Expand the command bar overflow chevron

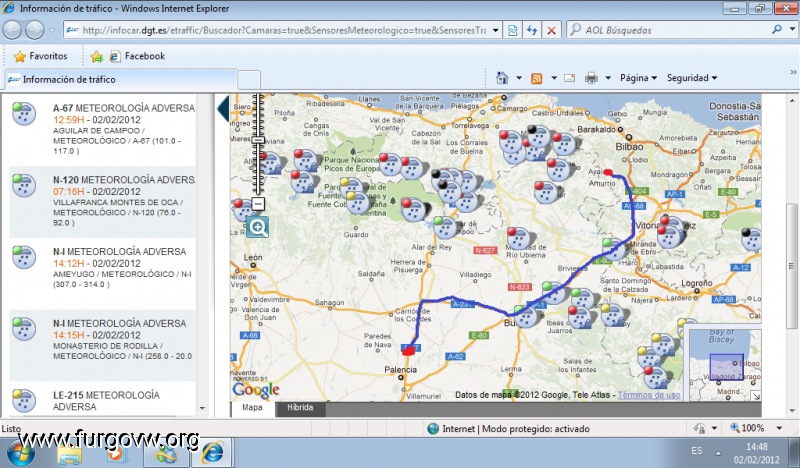point(793,72)
